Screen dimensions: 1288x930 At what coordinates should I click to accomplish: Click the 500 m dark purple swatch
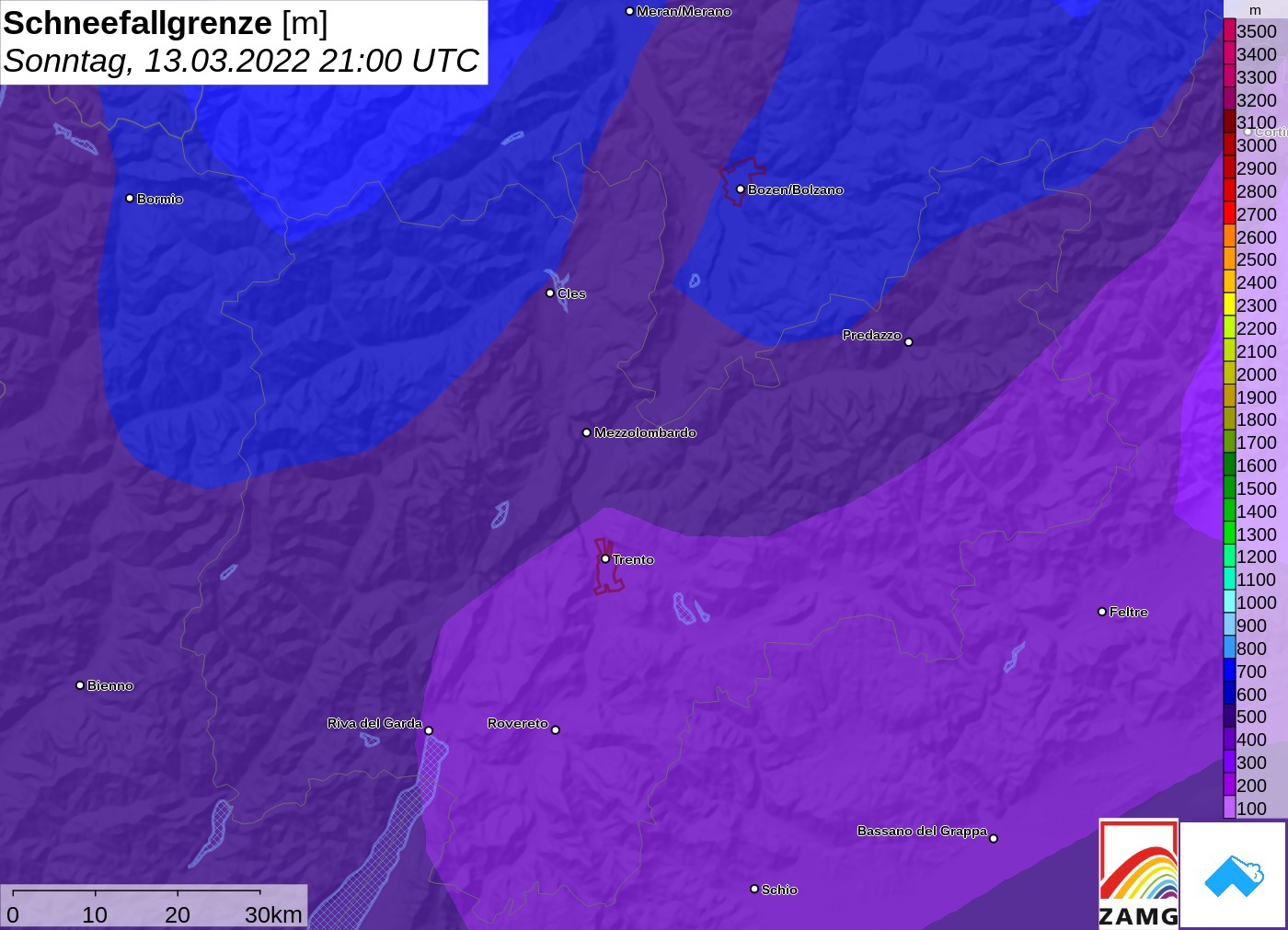point(1229,716)
